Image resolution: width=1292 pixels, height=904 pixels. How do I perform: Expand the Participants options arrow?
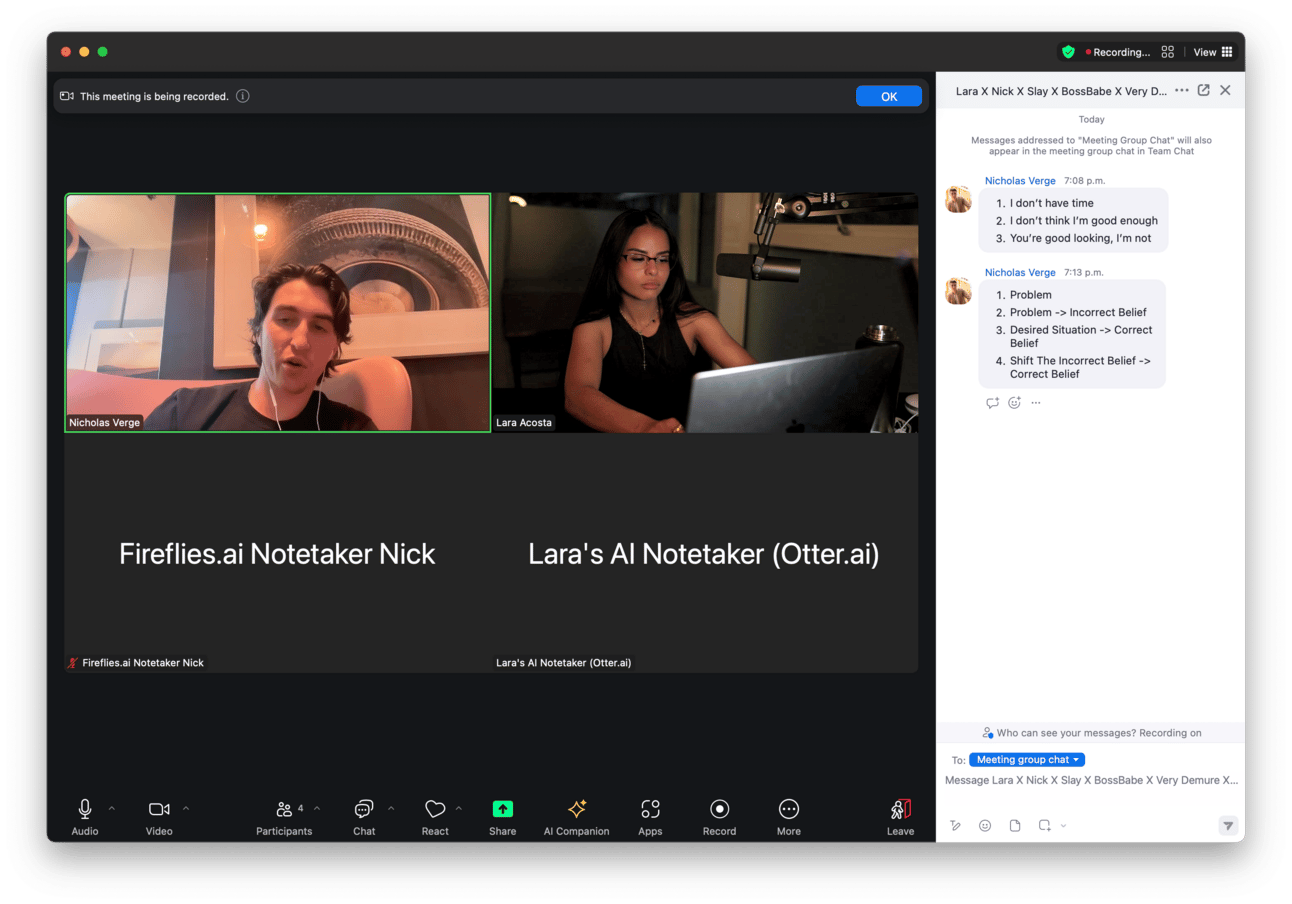pyautogui.click(x=317, y=808)
